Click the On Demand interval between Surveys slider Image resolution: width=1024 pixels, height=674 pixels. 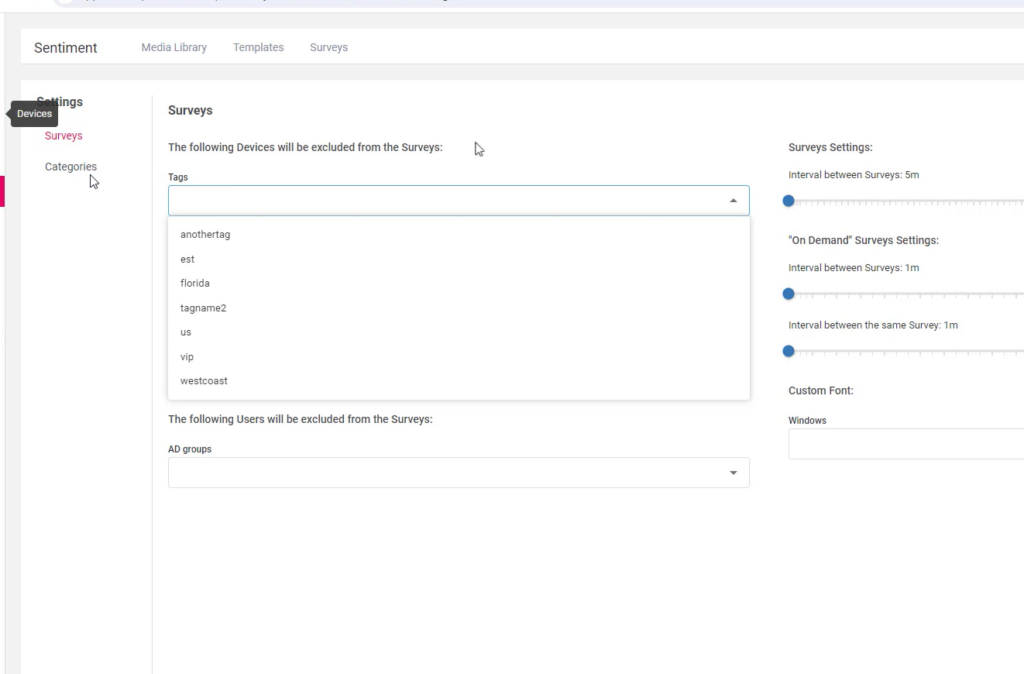788,294
